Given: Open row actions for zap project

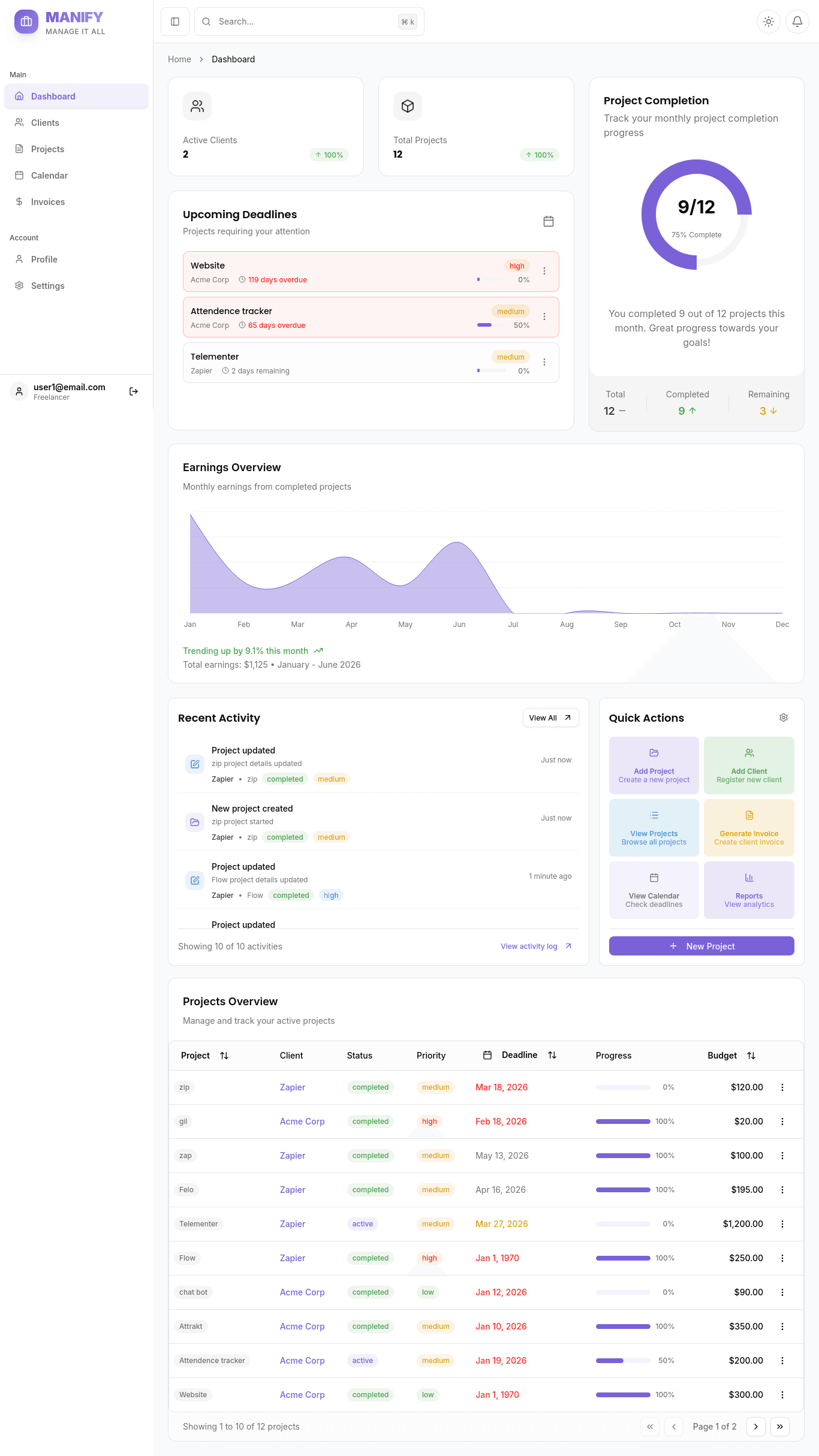Looking at the screenshot, I should [782, 1156].
